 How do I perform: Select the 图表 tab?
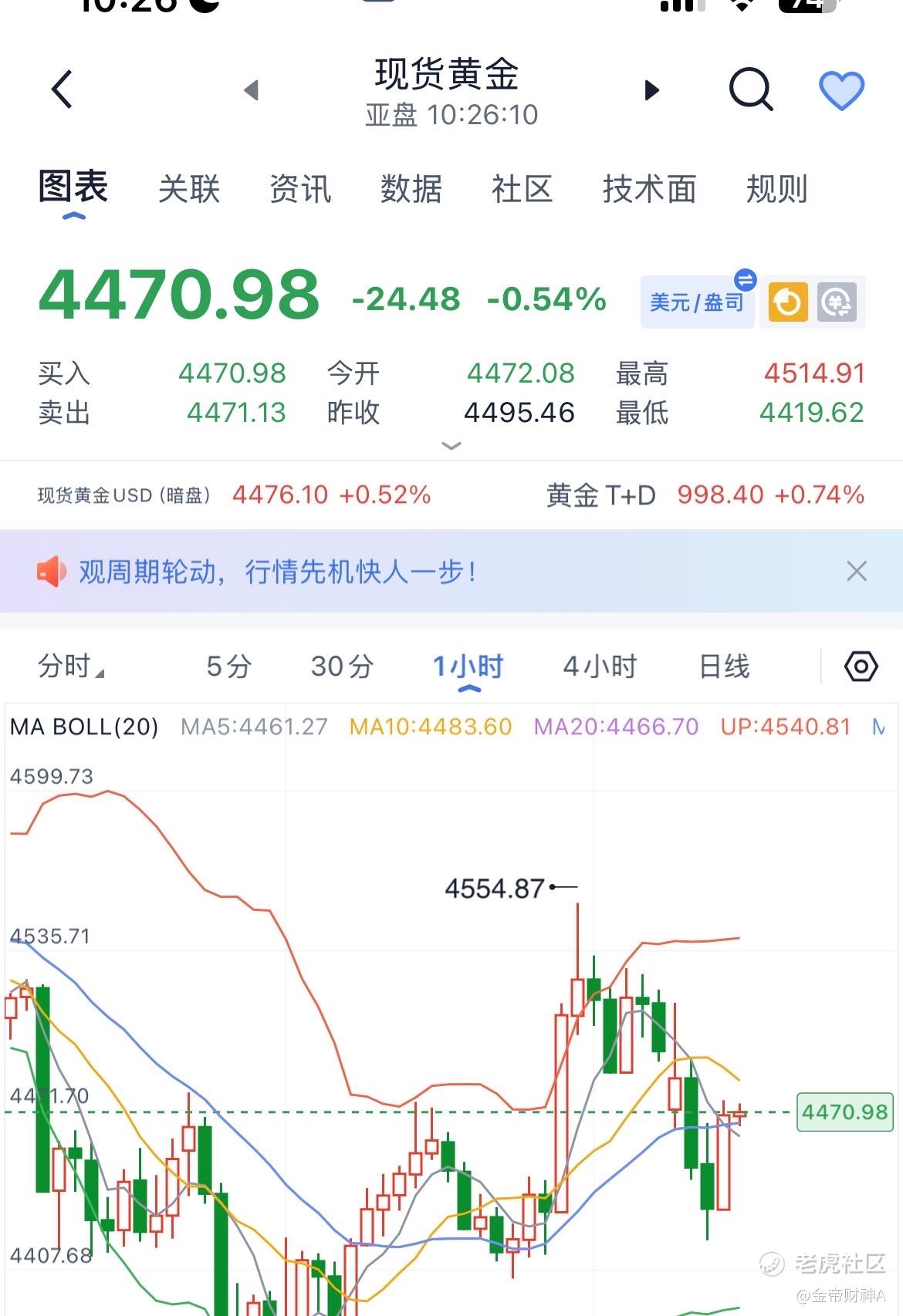point(73,187)
